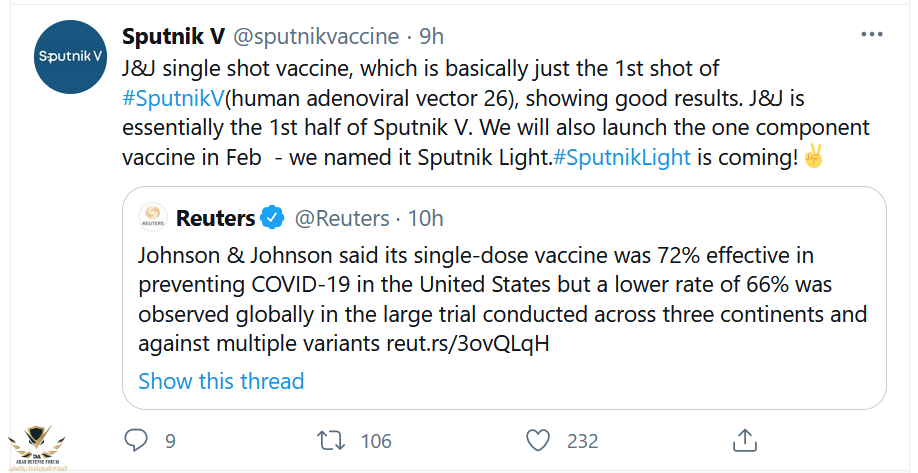Click the Arab Defense Forum watermark logo
Screen dimensions: 918x473
click(37, 449)
